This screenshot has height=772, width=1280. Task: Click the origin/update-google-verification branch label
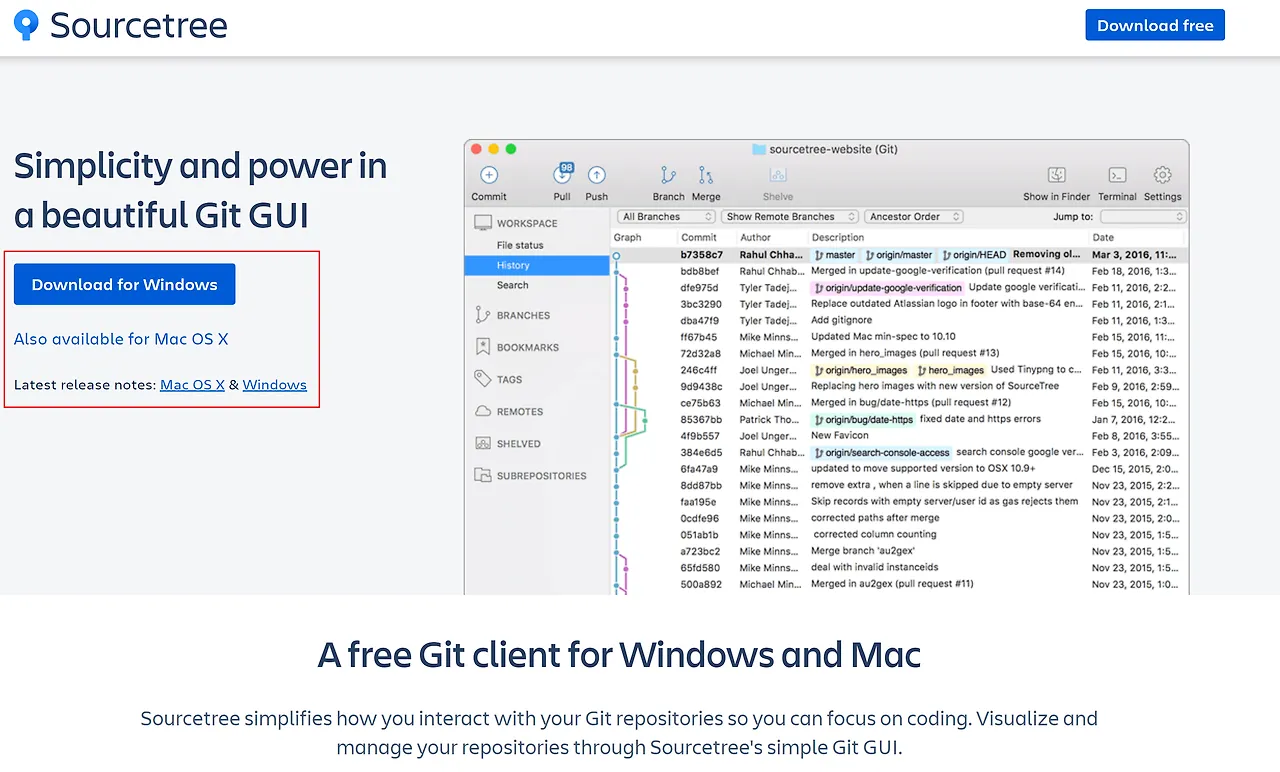888,288
